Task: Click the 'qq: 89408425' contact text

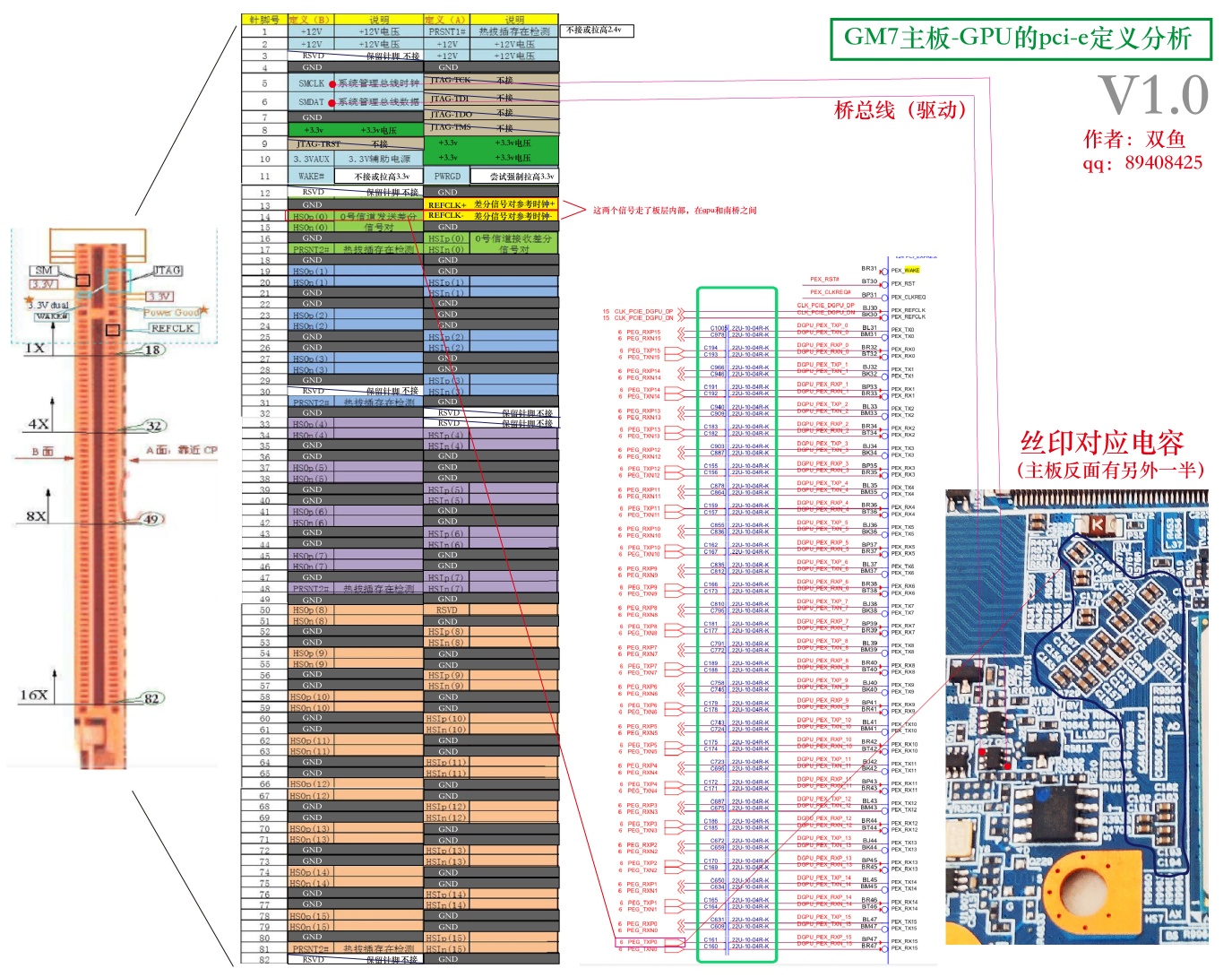Action: click(x=1142, y=162)
